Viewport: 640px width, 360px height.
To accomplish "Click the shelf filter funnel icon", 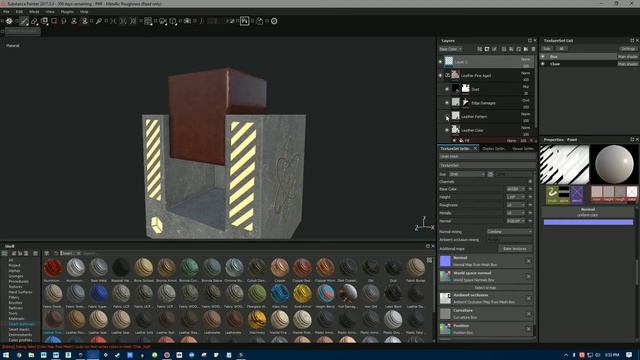I will 47,253.
